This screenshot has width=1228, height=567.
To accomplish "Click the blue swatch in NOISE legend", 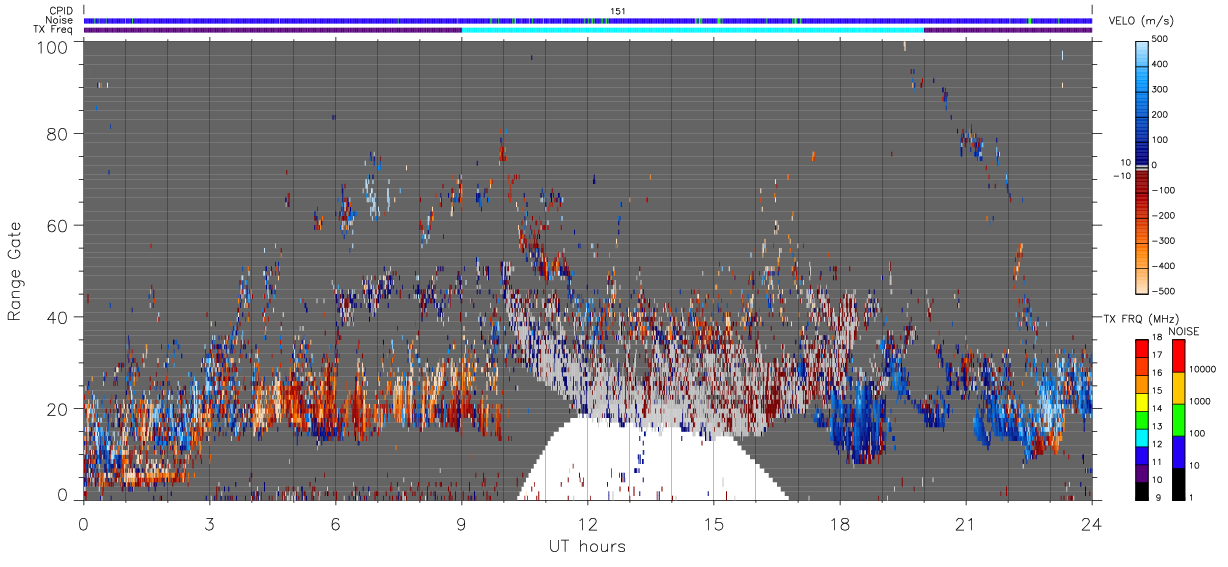I will coord(1178,451).
